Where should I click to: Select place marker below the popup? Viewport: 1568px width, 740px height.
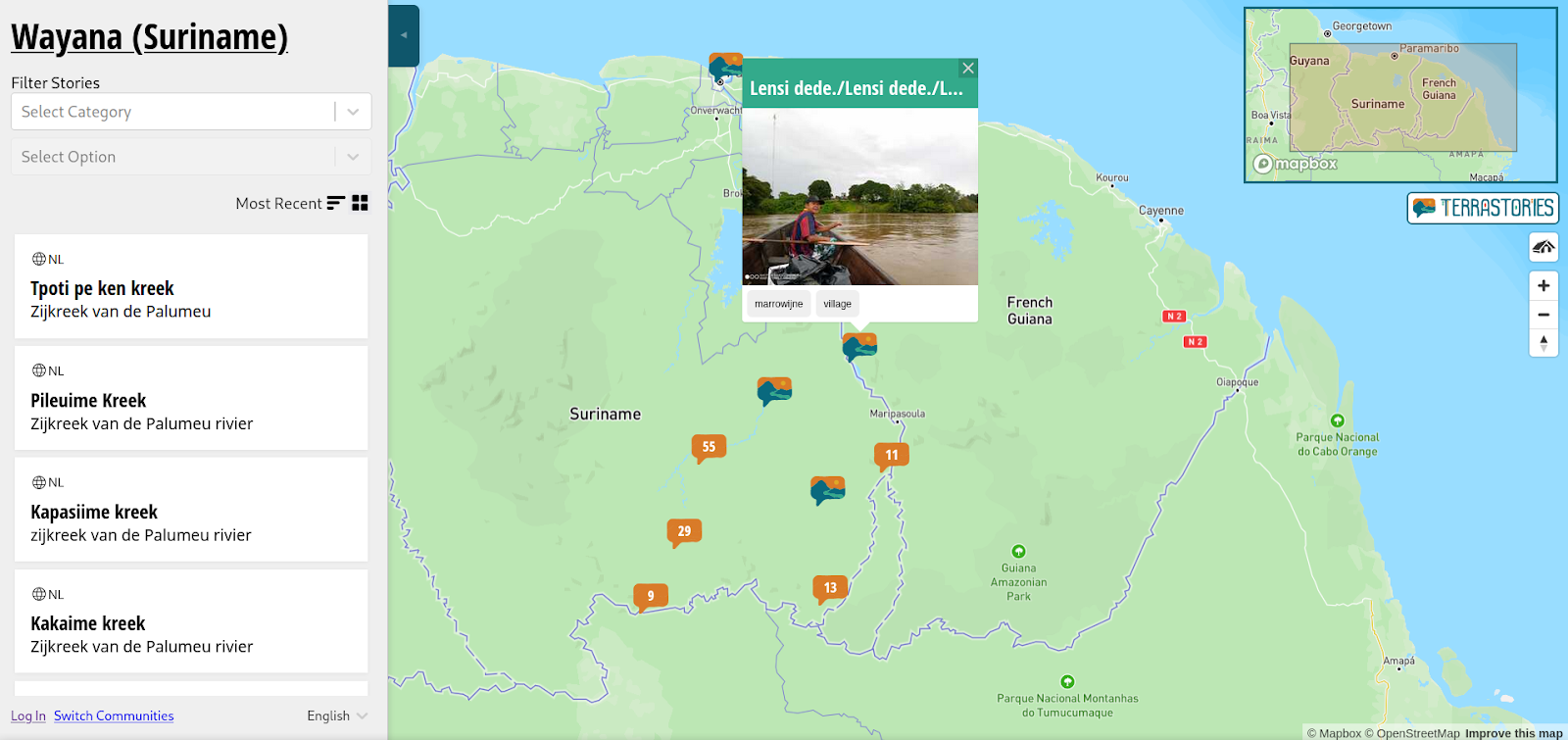coord(859,347)
